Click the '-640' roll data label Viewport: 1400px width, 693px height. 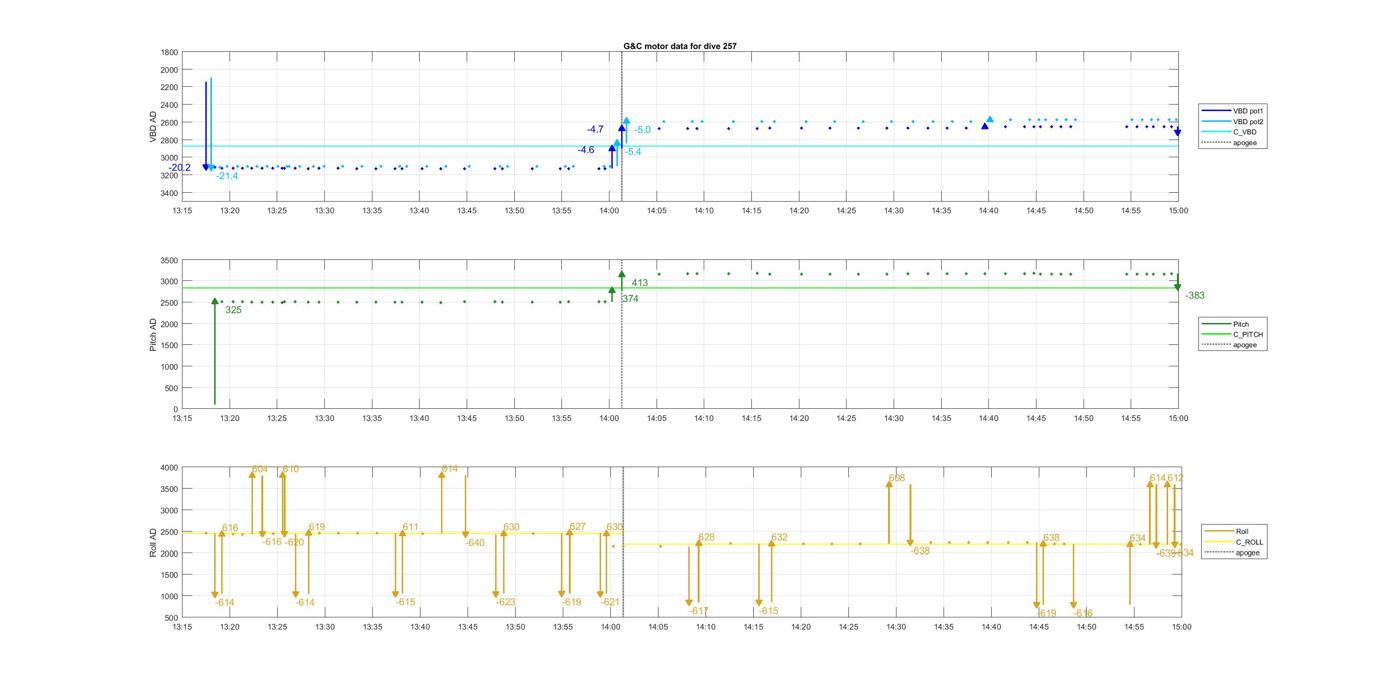475,543
